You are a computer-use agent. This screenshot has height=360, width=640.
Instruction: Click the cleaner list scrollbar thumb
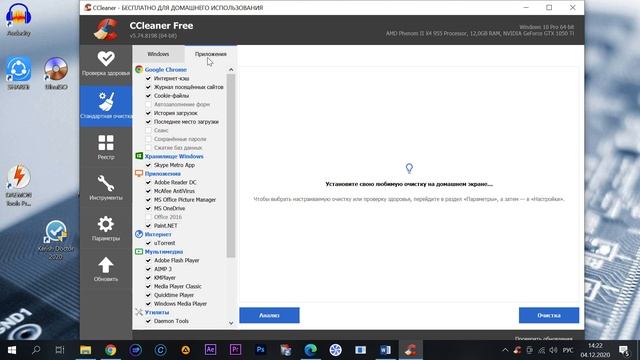231,166
